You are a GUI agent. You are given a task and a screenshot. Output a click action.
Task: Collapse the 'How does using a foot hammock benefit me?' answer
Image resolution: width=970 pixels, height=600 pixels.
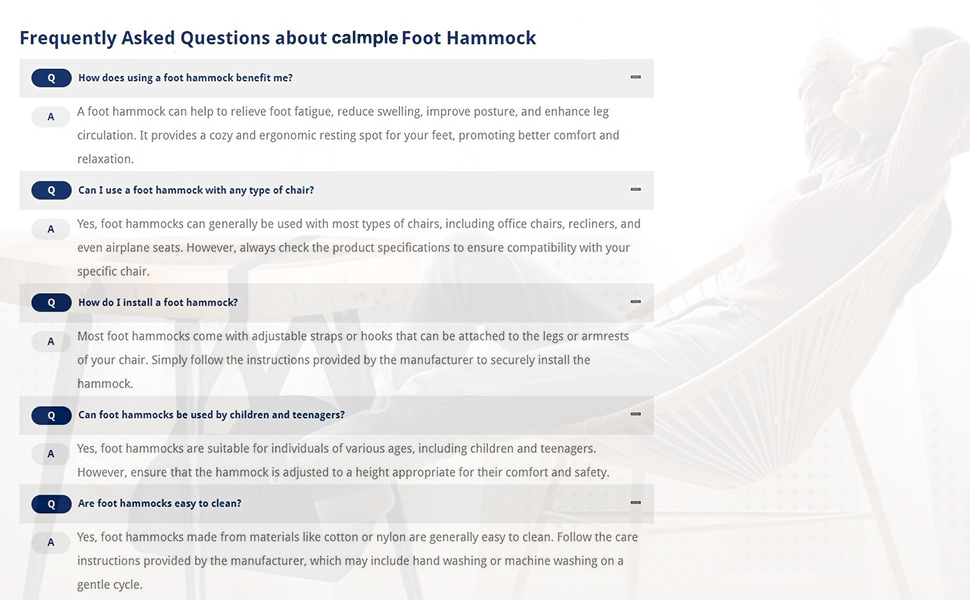635,77
